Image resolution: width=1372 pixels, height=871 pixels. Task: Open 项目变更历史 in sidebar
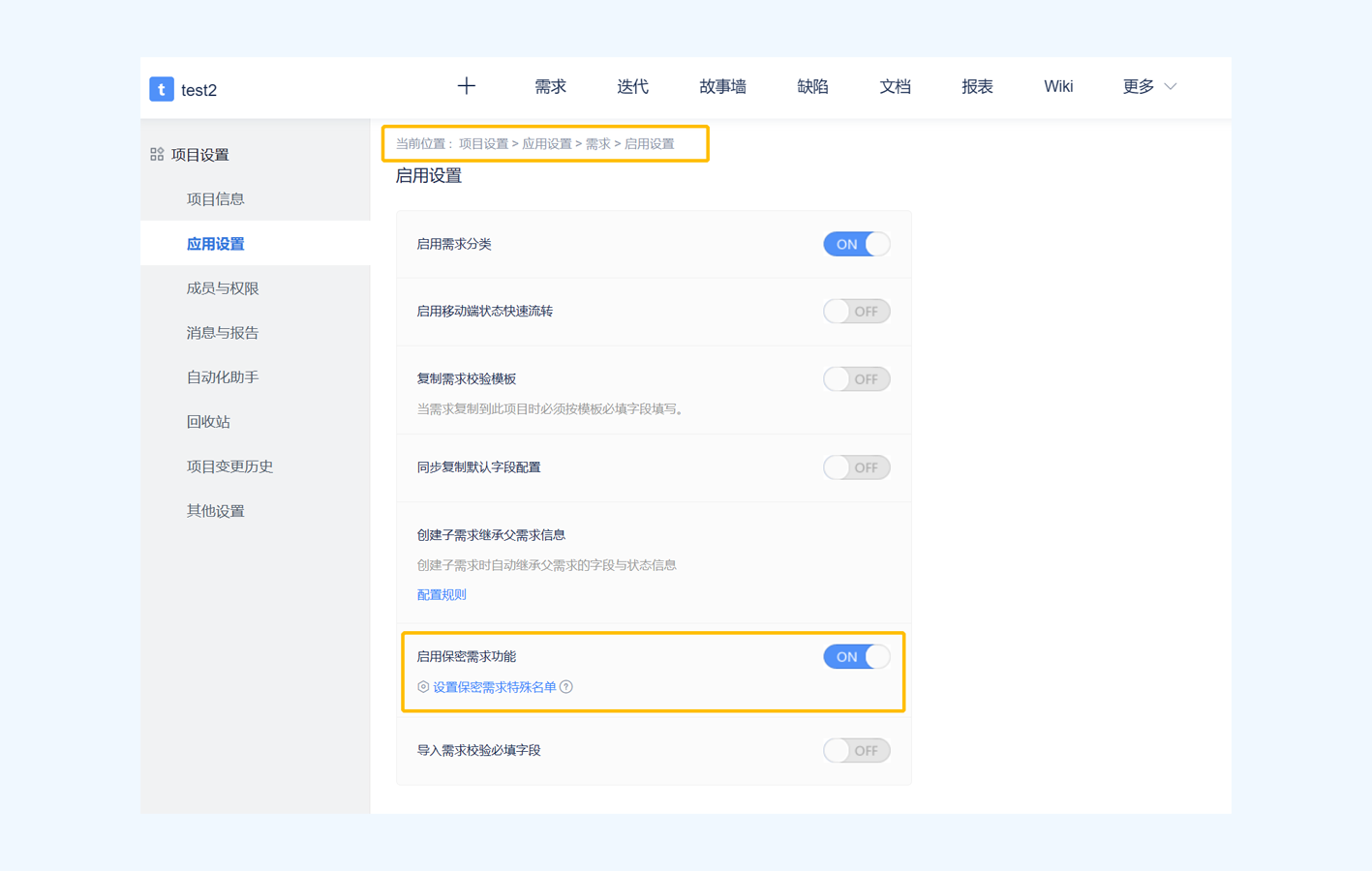pyautogui.click(x=229, y=466)
